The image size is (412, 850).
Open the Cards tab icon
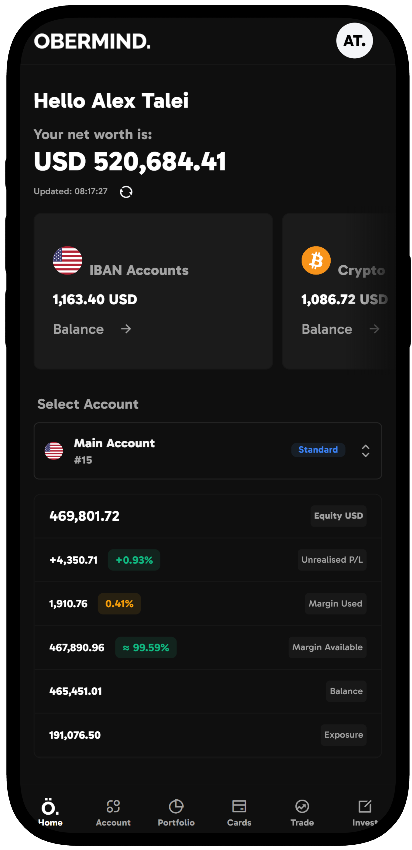pos(239,806)
